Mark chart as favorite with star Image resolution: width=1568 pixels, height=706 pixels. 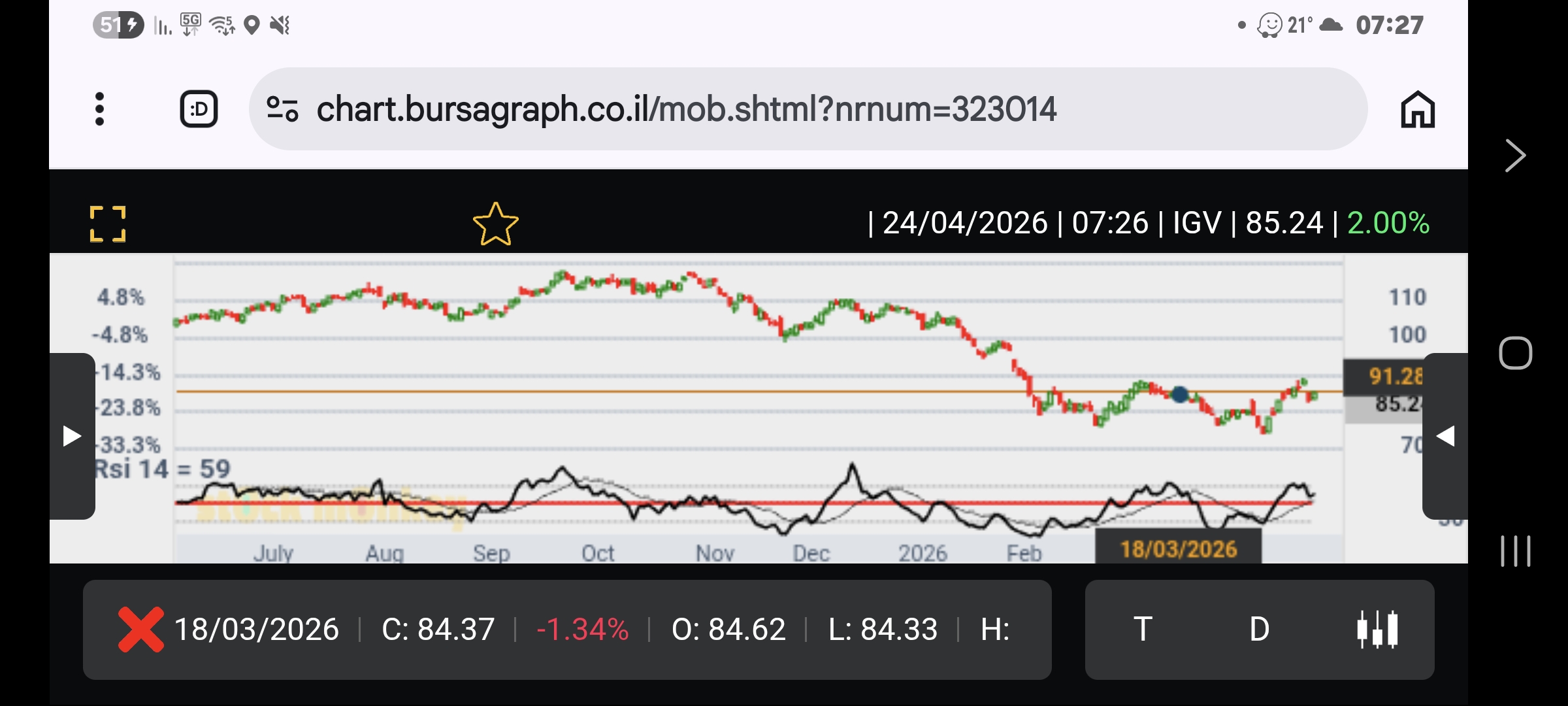(495, 224)
